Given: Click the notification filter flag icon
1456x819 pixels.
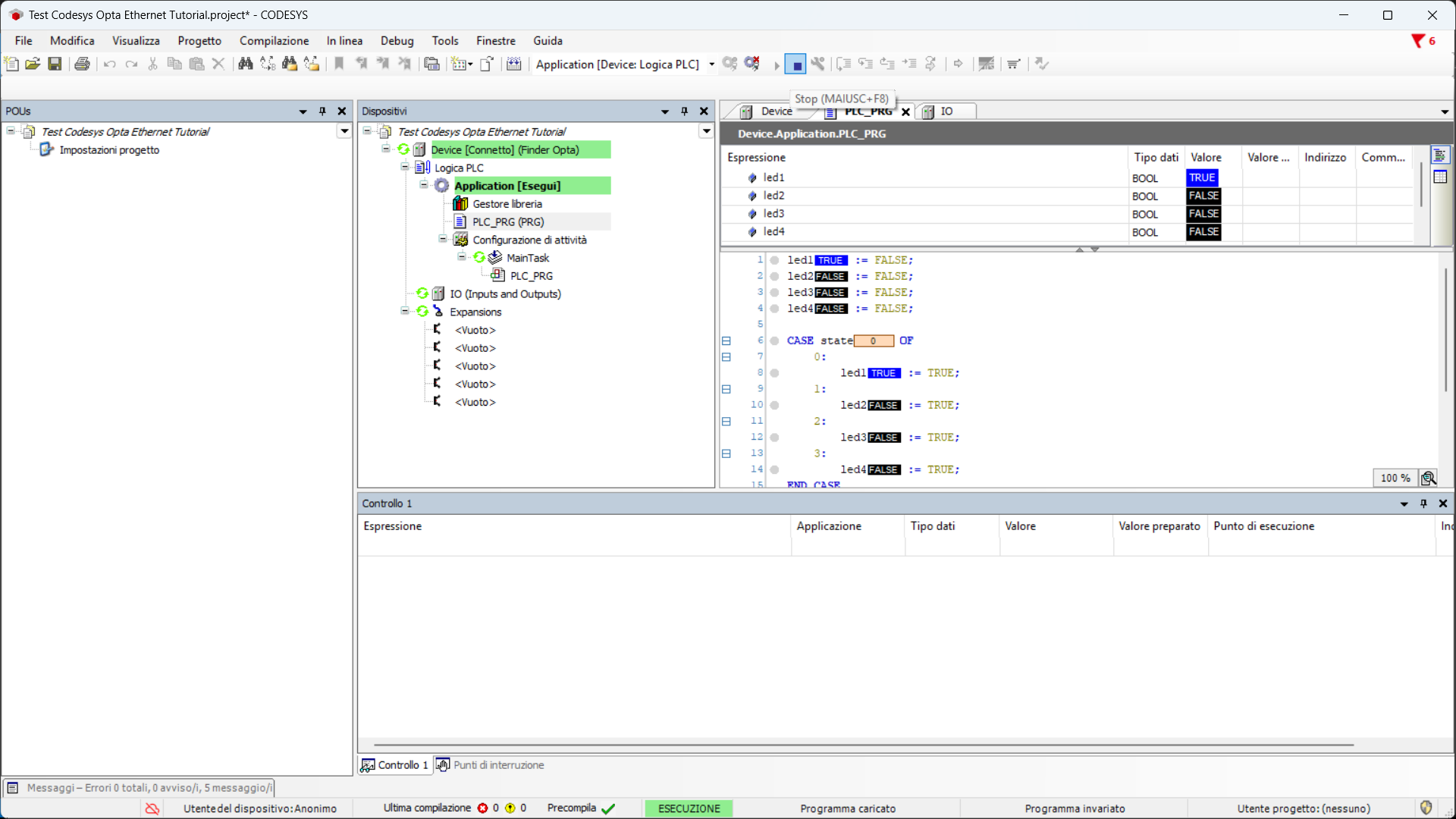Looking at the screenshot, I should 1417,41.
